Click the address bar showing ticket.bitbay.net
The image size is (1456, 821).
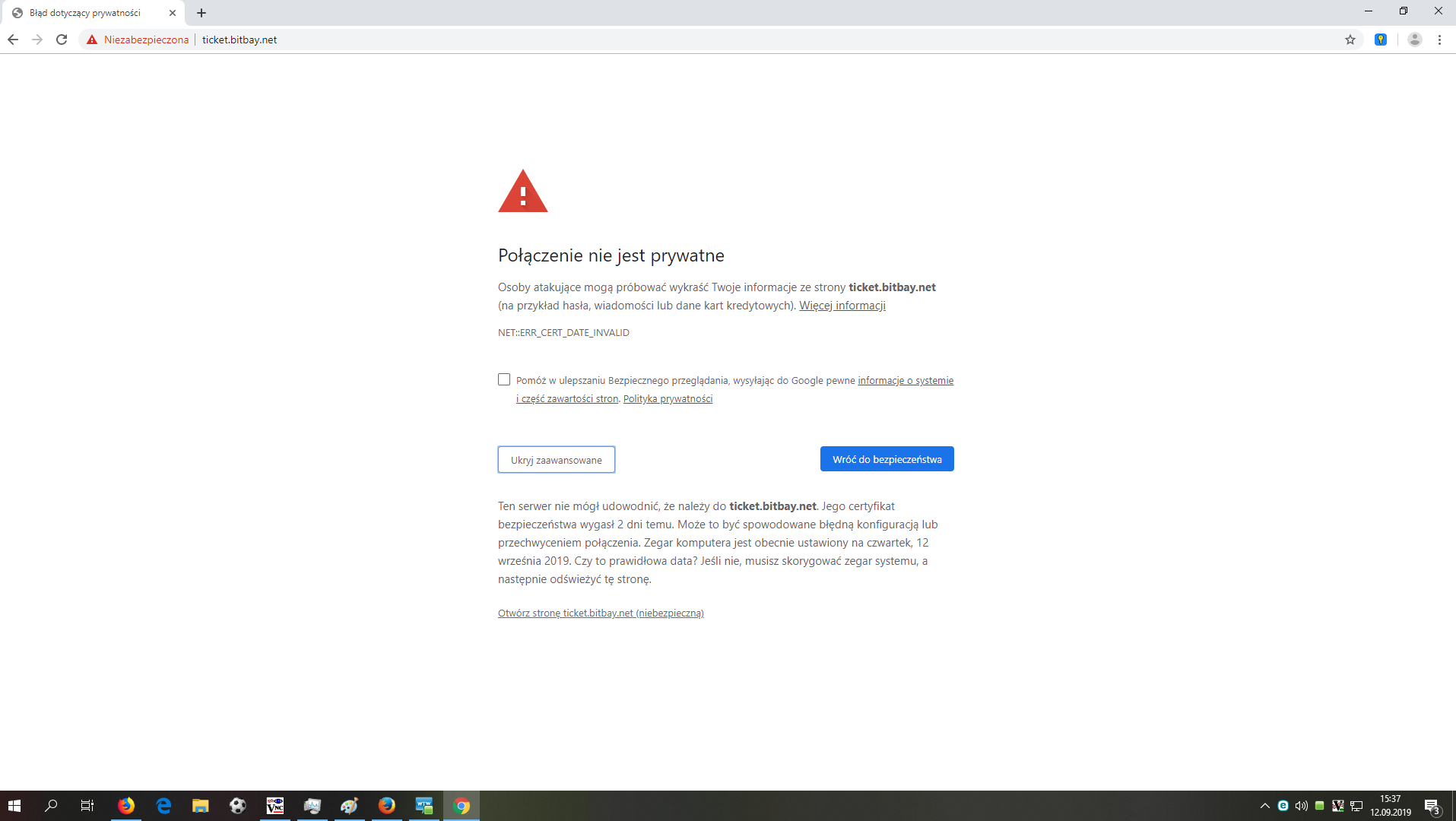(608, 40)
